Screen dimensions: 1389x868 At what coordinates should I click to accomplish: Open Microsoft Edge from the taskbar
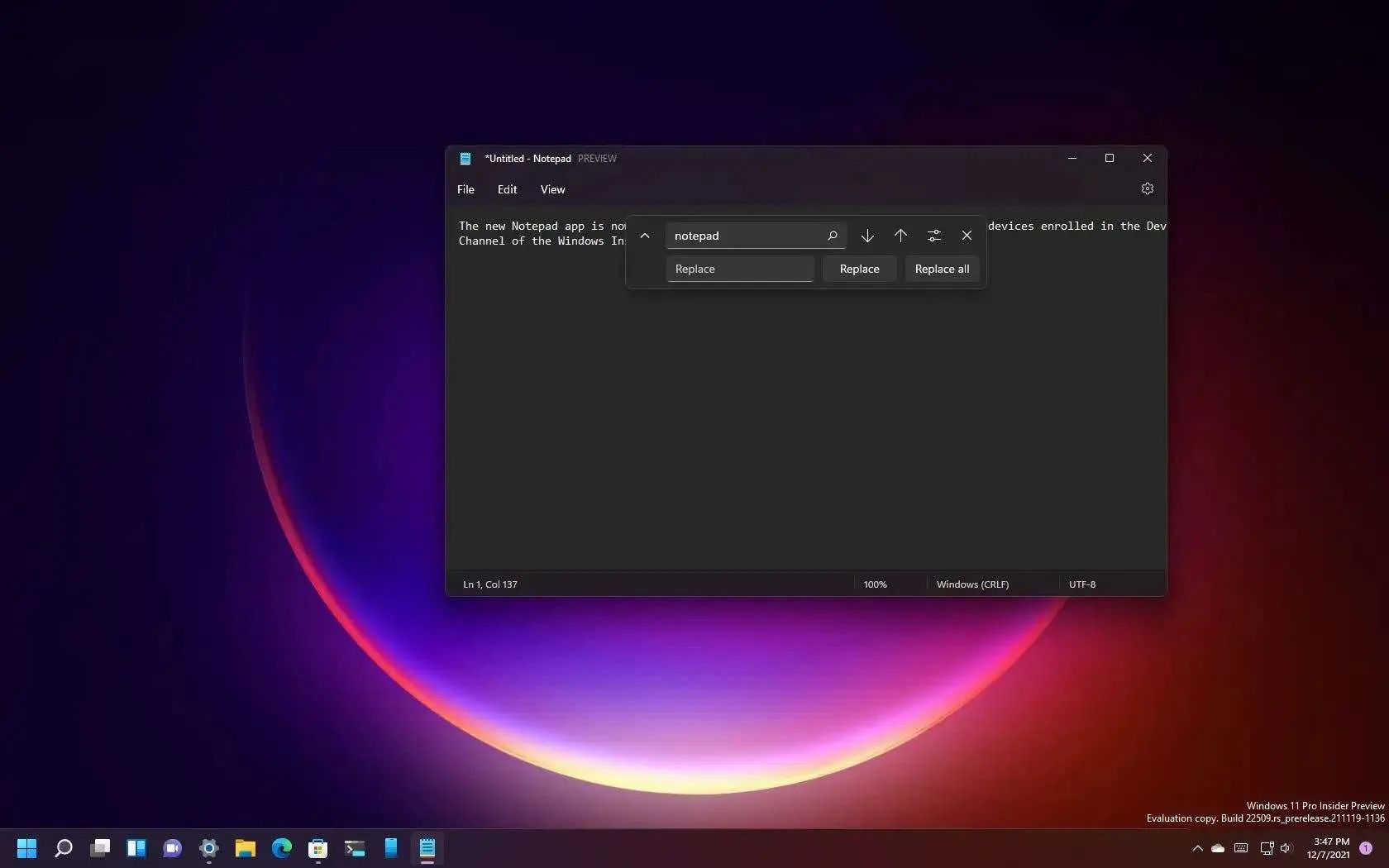(281, 848)
